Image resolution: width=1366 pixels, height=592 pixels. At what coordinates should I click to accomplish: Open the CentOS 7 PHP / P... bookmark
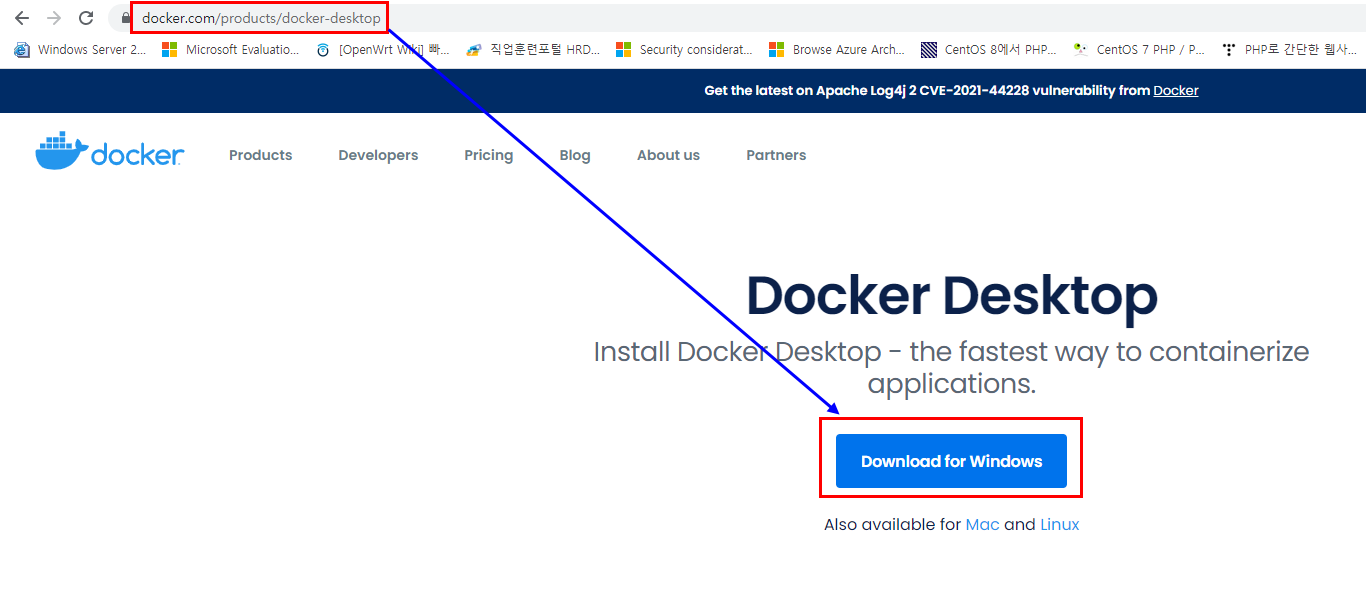tap(1139, 49)
